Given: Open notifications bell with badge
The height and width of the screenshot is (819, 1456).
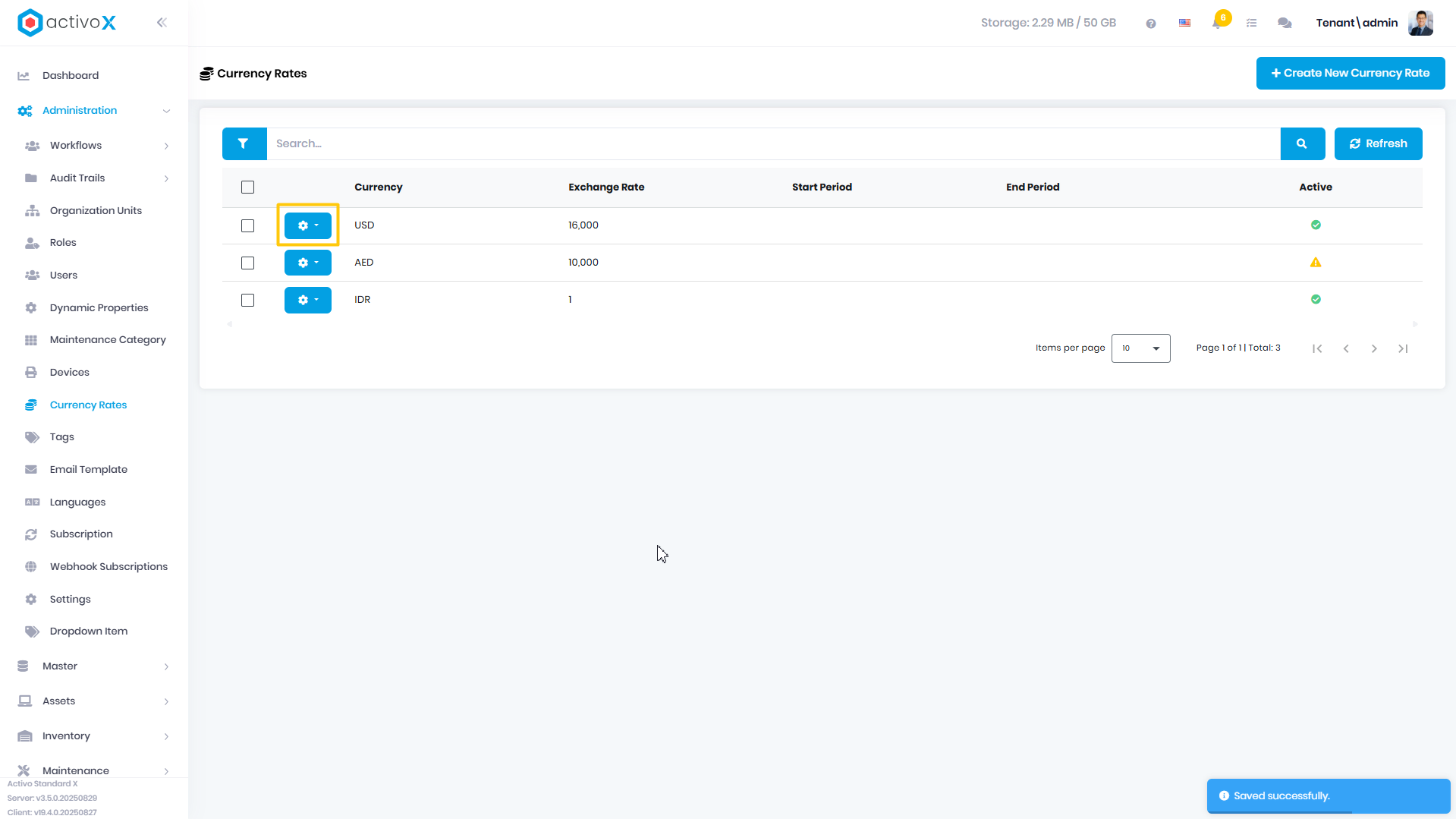Looking at the screenshot, I should pos(1219,22).
